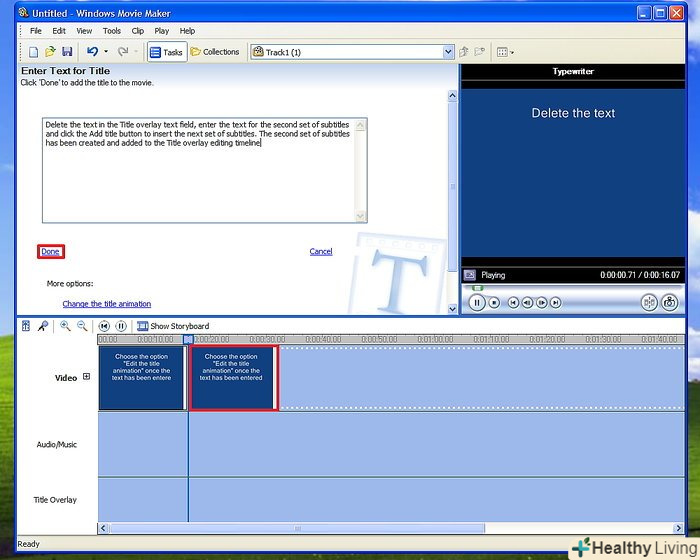Switch view with Show Storyboard
This screenshot has height=560, width=700.
point(173,326)
